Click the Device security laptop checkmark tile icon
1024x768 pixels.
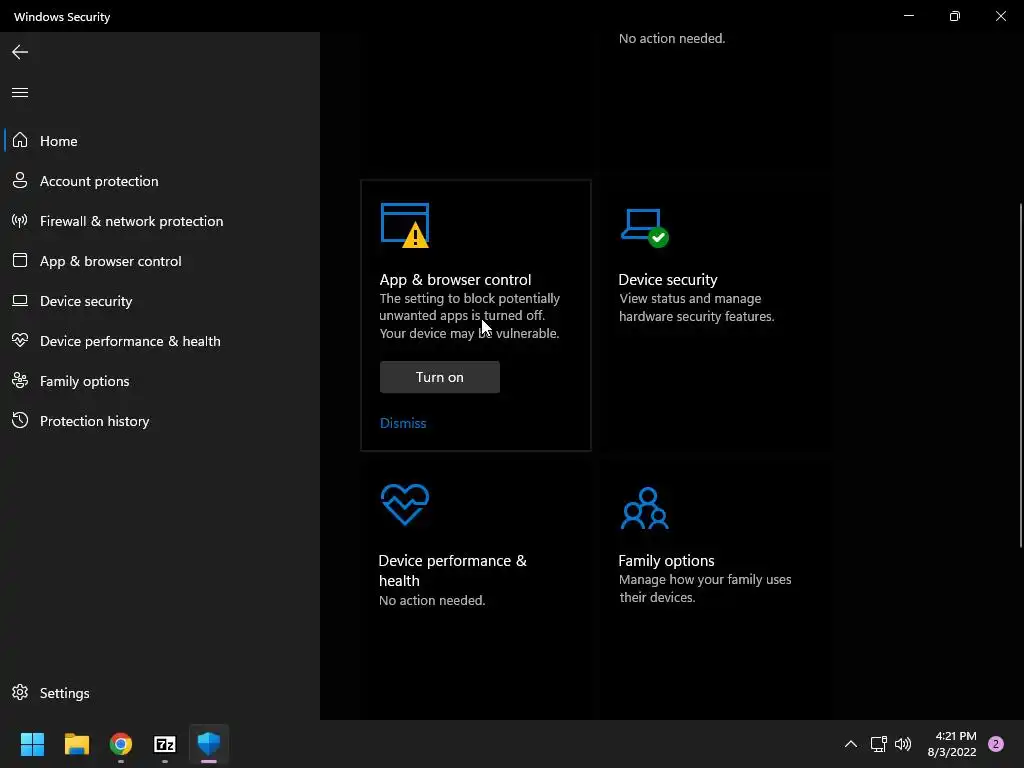[645, 228]
